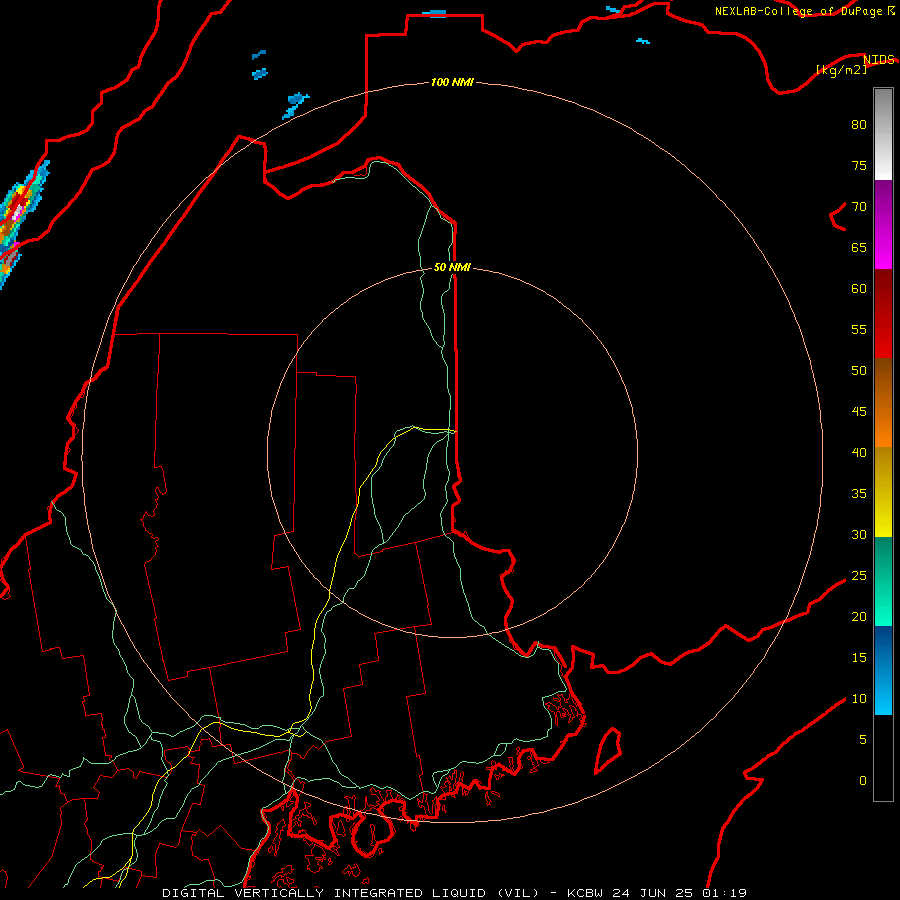The image size is (900, 900).
Task: Click the magenta-purple segment of the color bar
Action: tap(883, 224)
